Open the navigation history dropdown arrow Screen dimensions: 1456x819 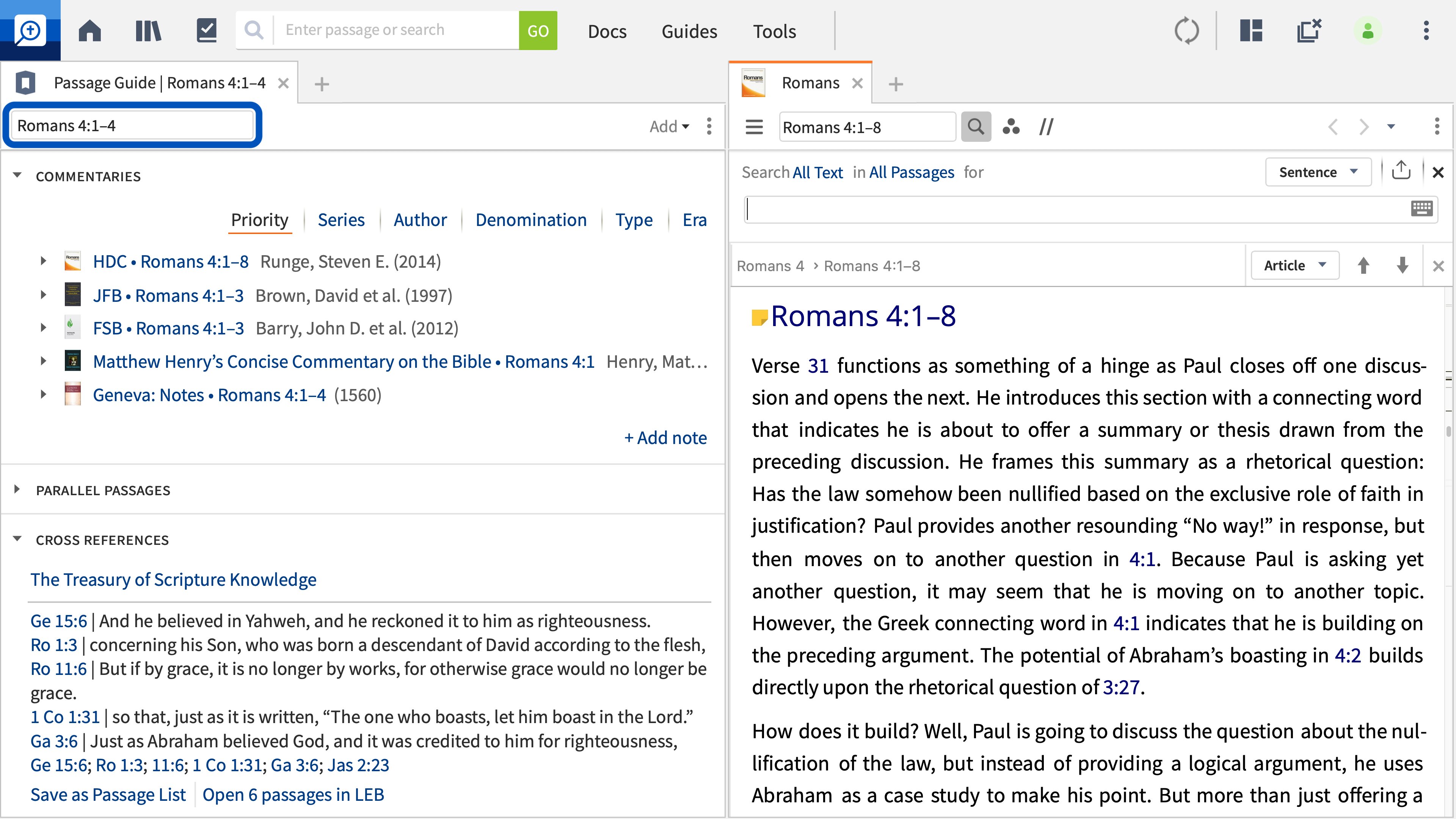tap(1391, 127)
